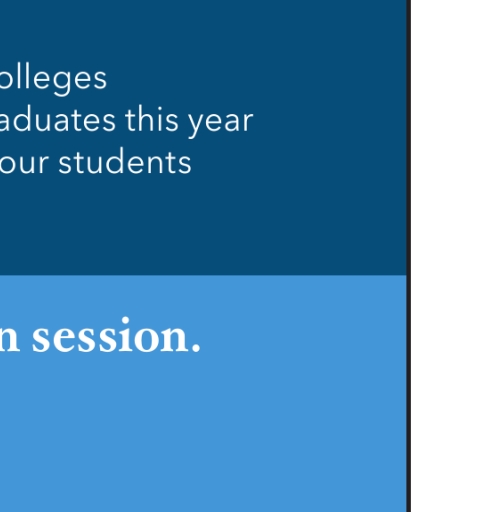Click empty light blue area below the heading
Screen dimensions: 491x512
click(200, 433)
